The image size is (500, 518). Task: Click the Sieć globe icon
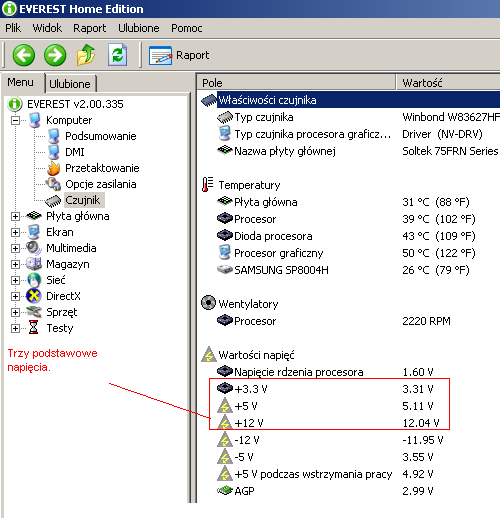coord(34,280)
